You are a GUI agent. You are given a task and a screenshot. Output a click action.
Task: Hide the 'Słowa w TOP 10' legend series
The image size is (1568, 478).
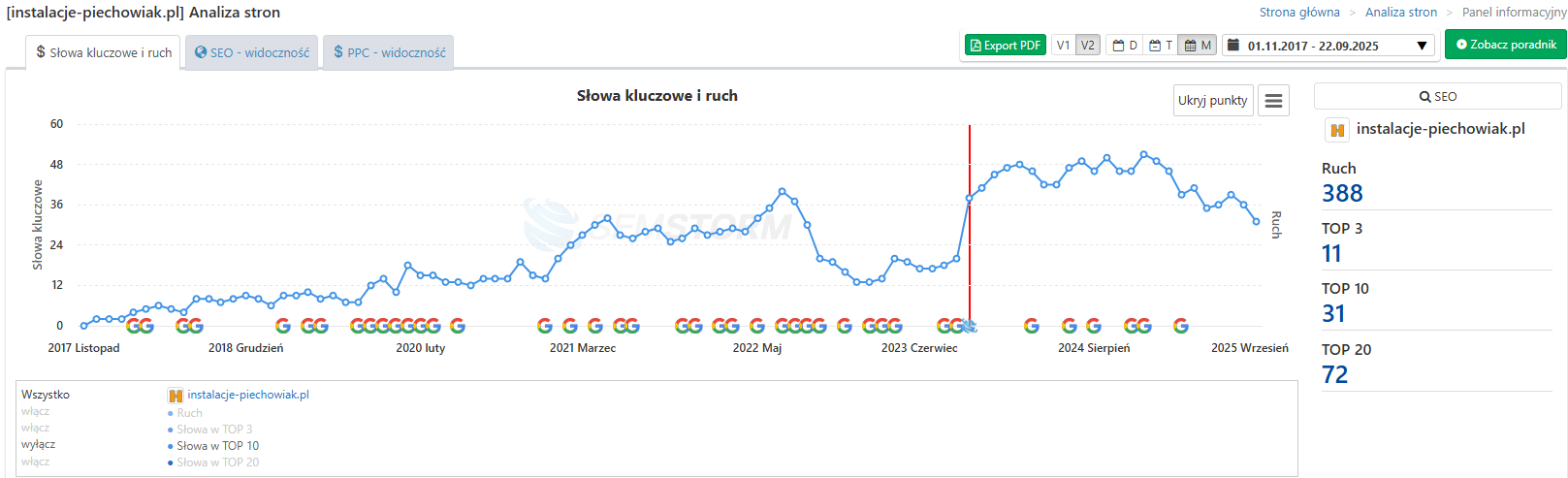click(217, 446)
